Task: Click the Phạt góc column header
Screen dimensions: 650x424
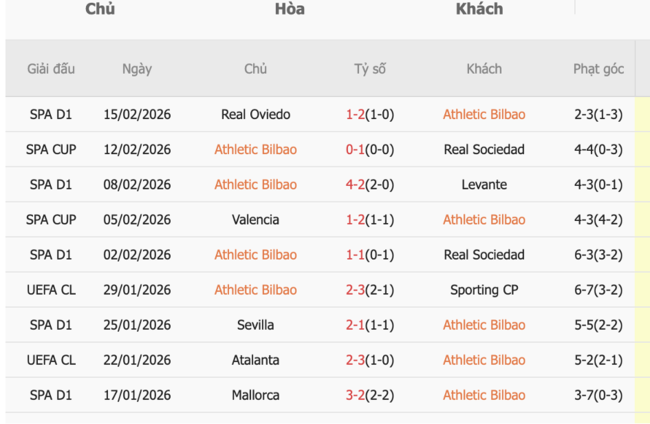Action: [598, 69]
